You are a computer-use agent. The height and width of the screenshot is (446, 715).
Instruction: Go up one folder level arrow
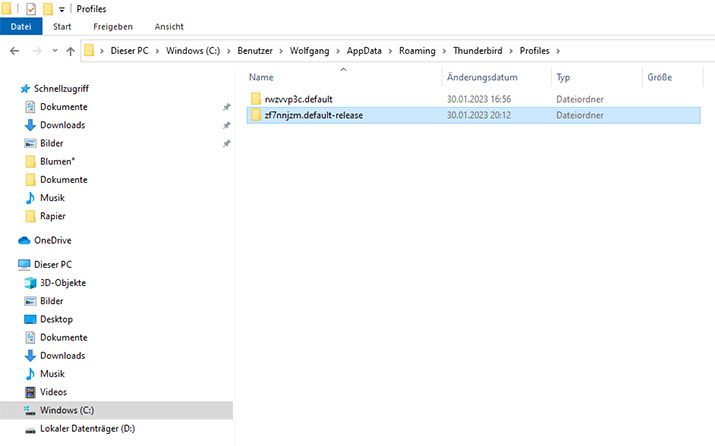(70, 51)
